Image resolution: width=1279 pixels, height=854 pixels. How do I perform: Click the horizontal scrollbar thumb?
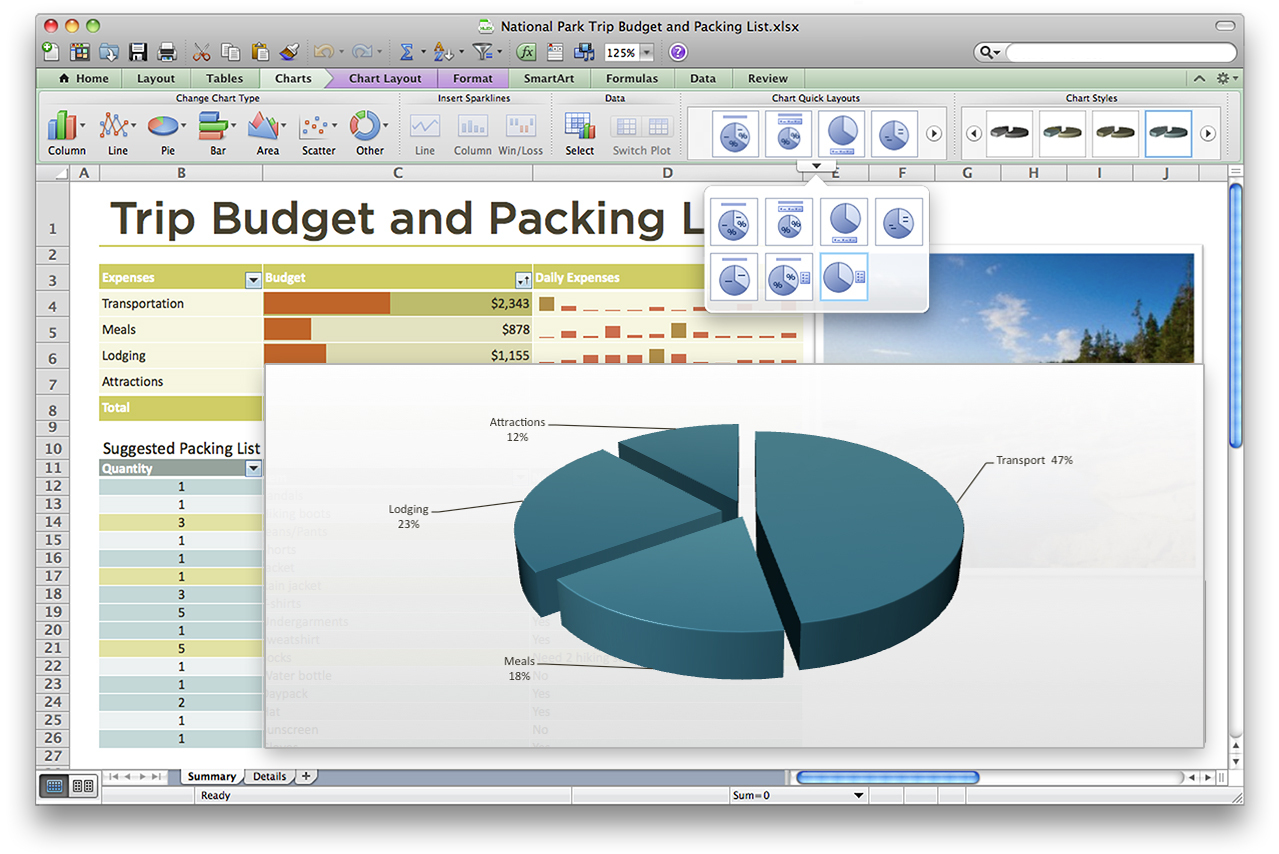point(887,777)
